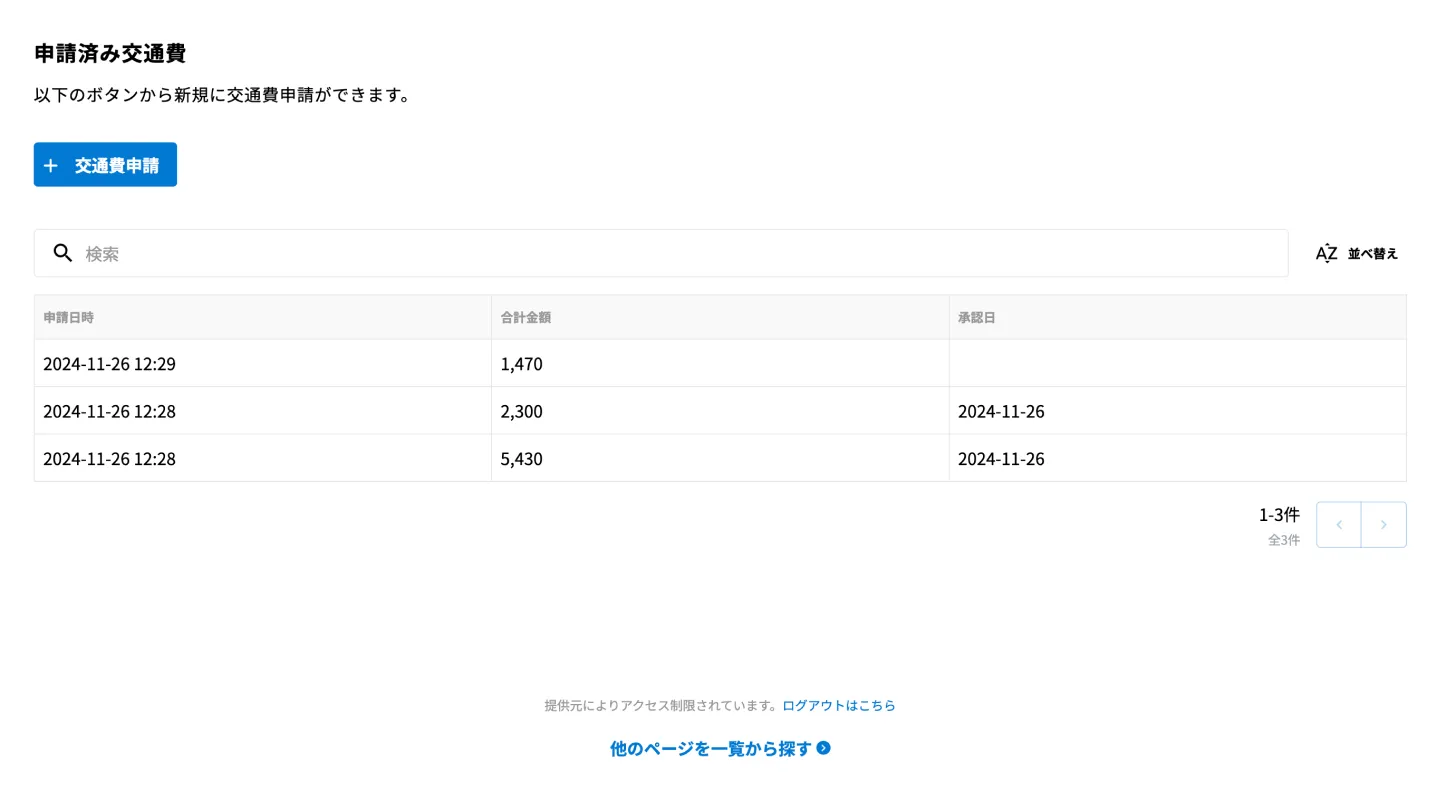Viewport: 1440px width, 810px height.
Task: Focus the 検索 search input field
Action: 680,254
